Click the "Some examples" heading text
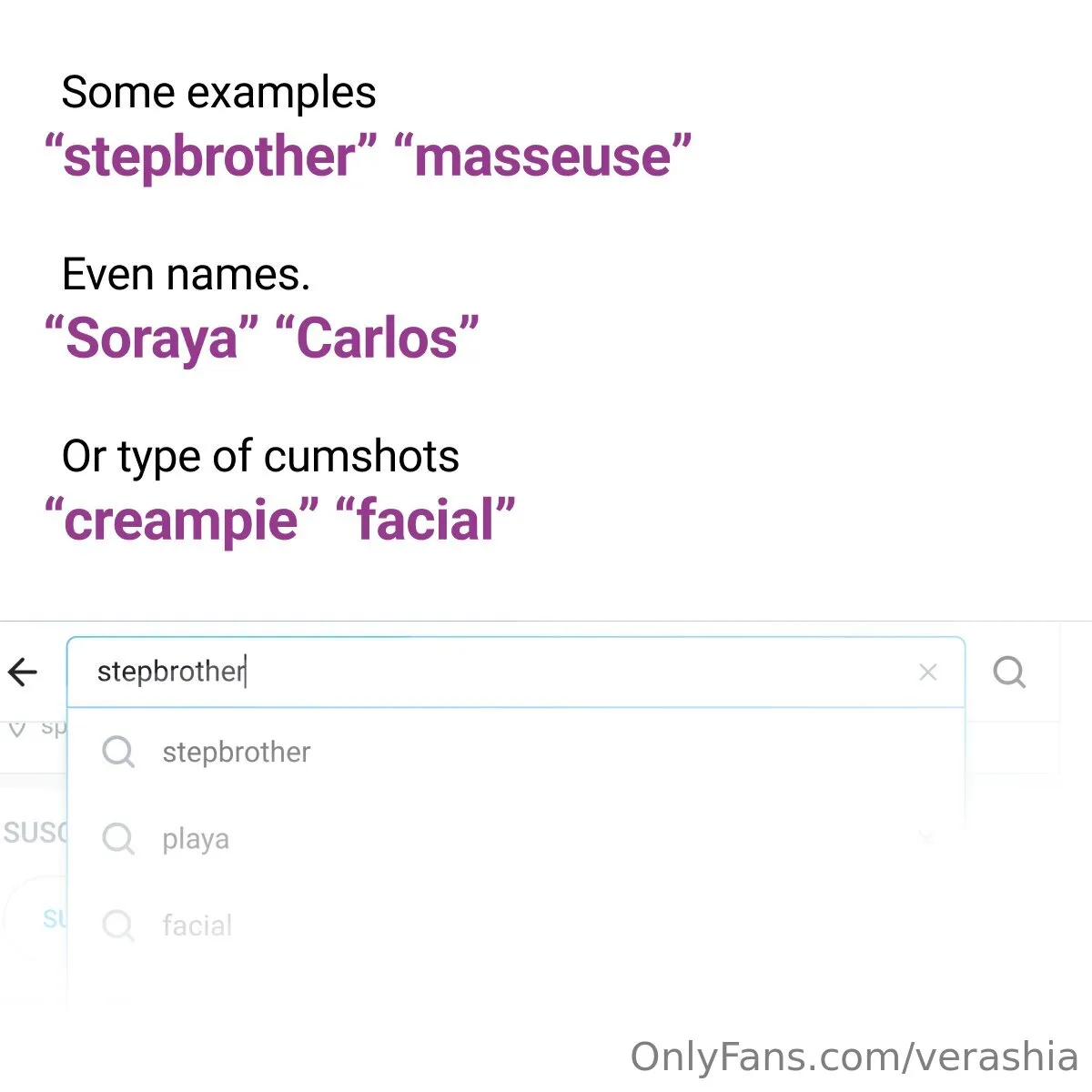Screen dimensions: 1092x1092 pos(218,93)
